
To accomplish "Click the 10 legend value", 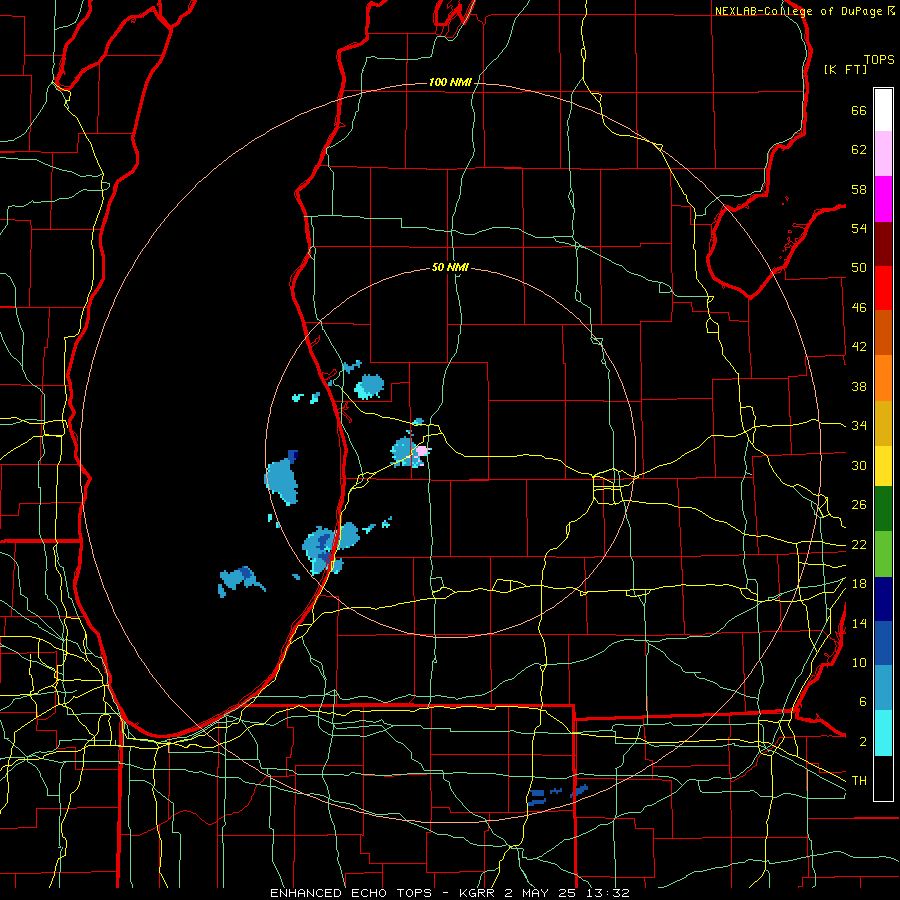I will (859, 663).
